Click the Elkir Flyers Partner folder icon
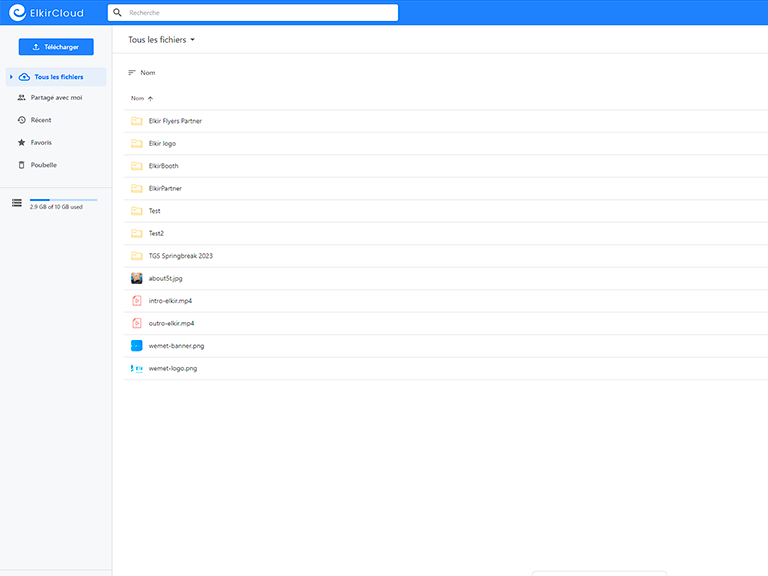 pos(137,121)
